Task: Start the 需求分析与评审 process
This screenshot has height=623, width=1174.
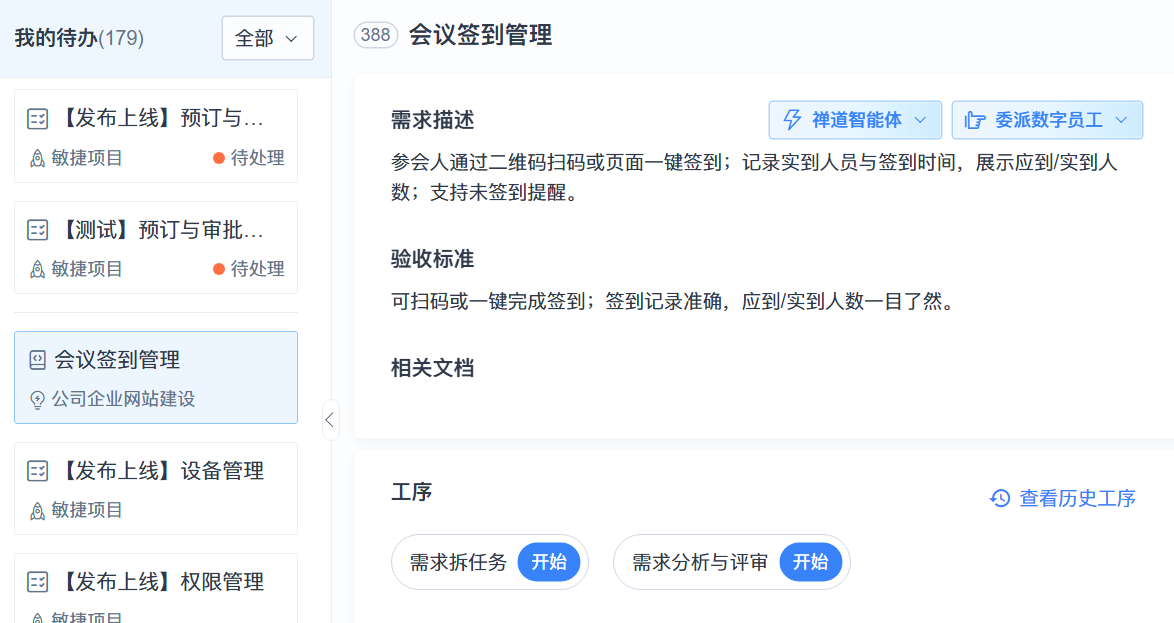Action: click(810, 562)
